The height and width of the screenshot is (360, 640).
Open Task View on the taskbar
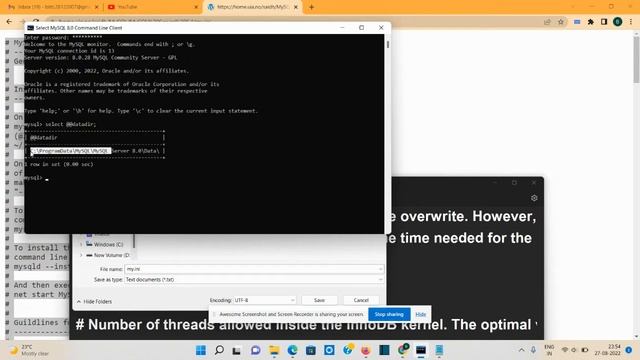(x=237, y=350)
